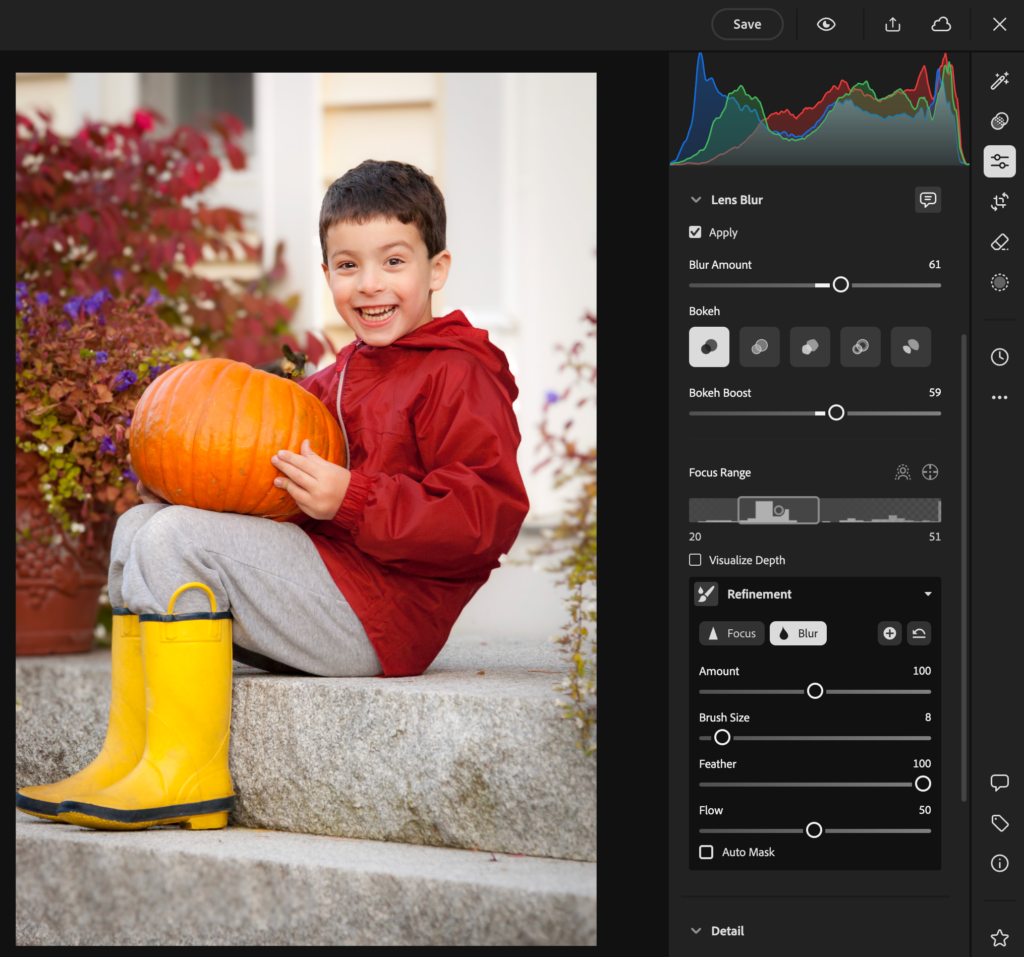This screenshot has height=957, width=1024.
Task: Collapse the Refinement dropdown arrow
Action: tap(927, 594)
